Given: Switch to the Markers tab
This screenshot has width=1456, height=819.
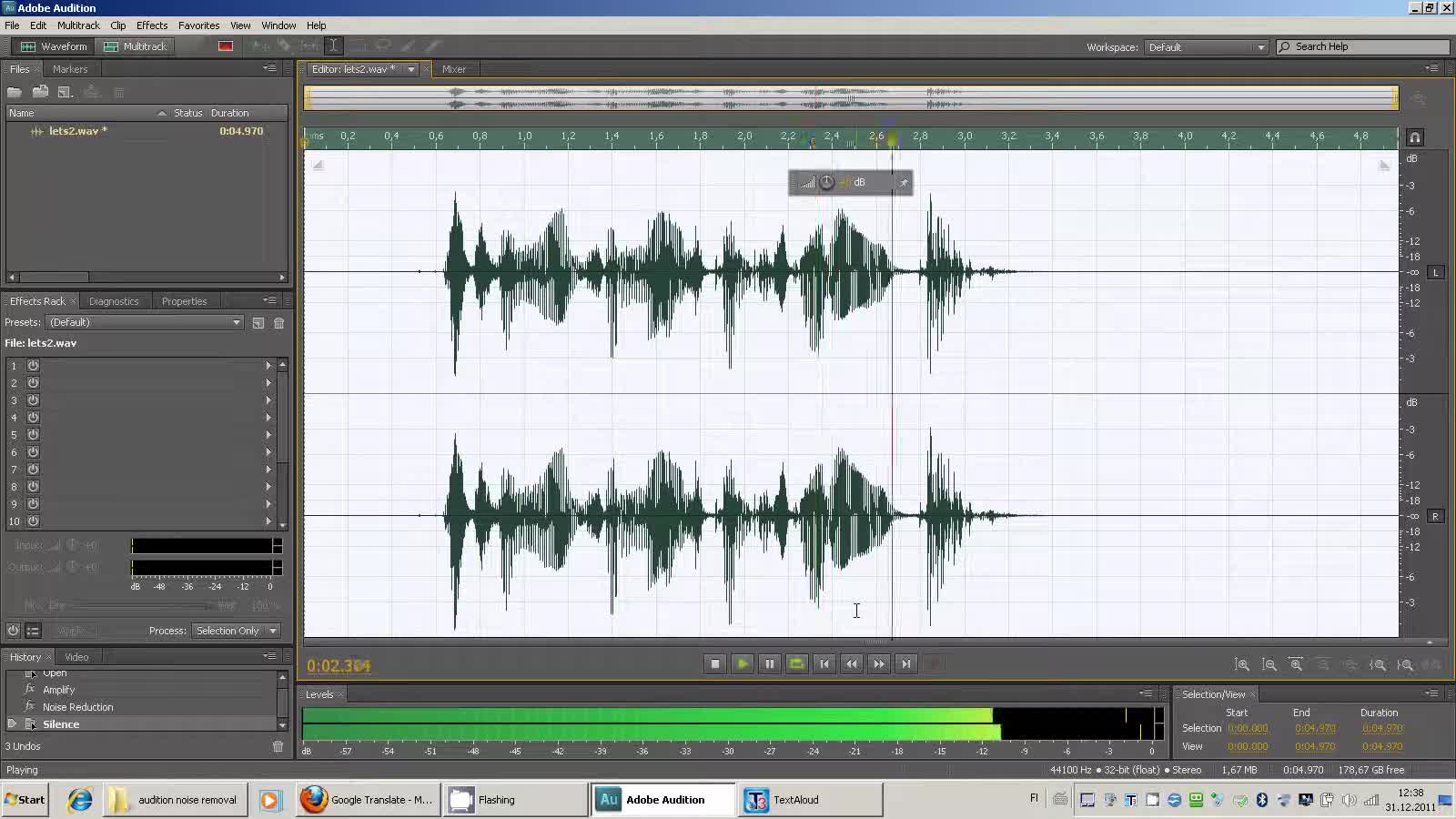Looking at the screenshot, I should point(70,69).
